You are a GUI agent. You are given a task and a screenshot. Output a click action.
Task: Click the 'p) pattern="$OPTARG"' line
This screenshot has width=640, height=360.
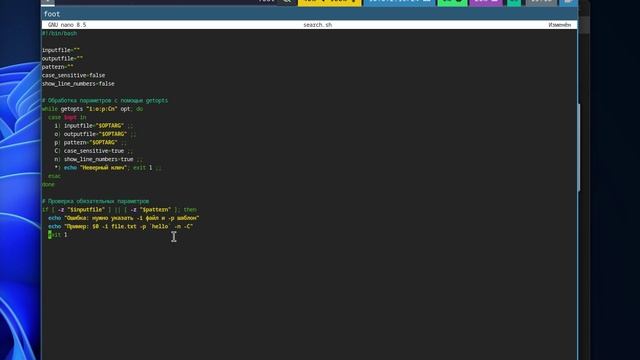91,142
